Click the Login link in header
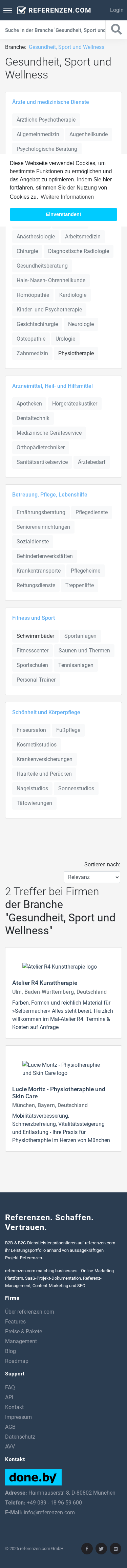The width and height of the screenshot is (127, 1568). pyautogui.click(x=117, y=10)
